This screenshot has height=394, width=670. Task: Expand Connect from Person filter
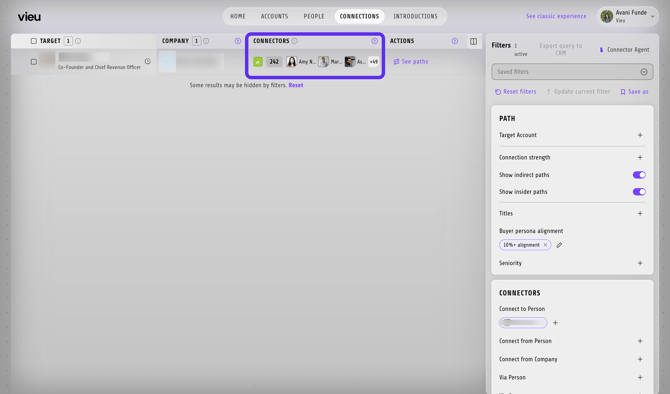640,341
